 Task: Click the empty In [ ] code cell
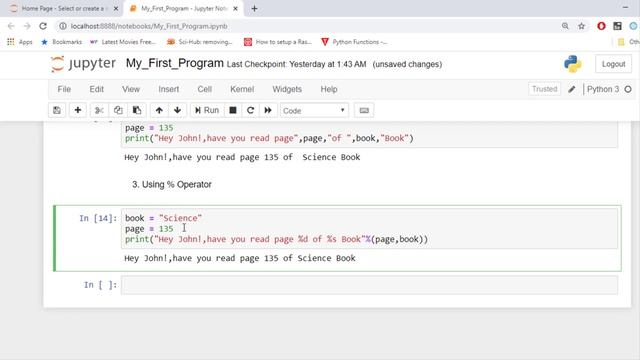click(x=369, y=285)
